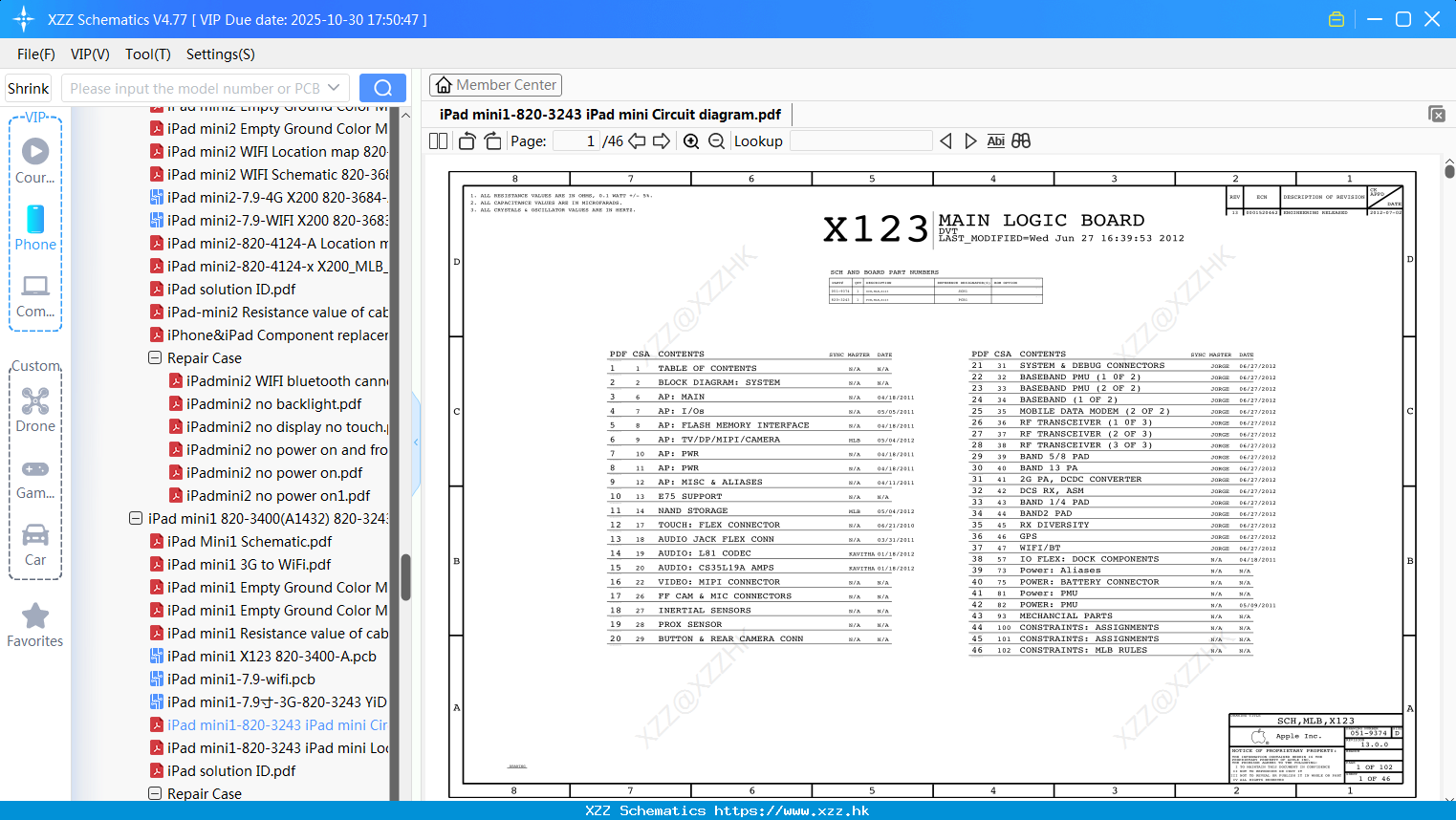Open iPad mini1-7.9-wifi.pcb

coord(241,679)
